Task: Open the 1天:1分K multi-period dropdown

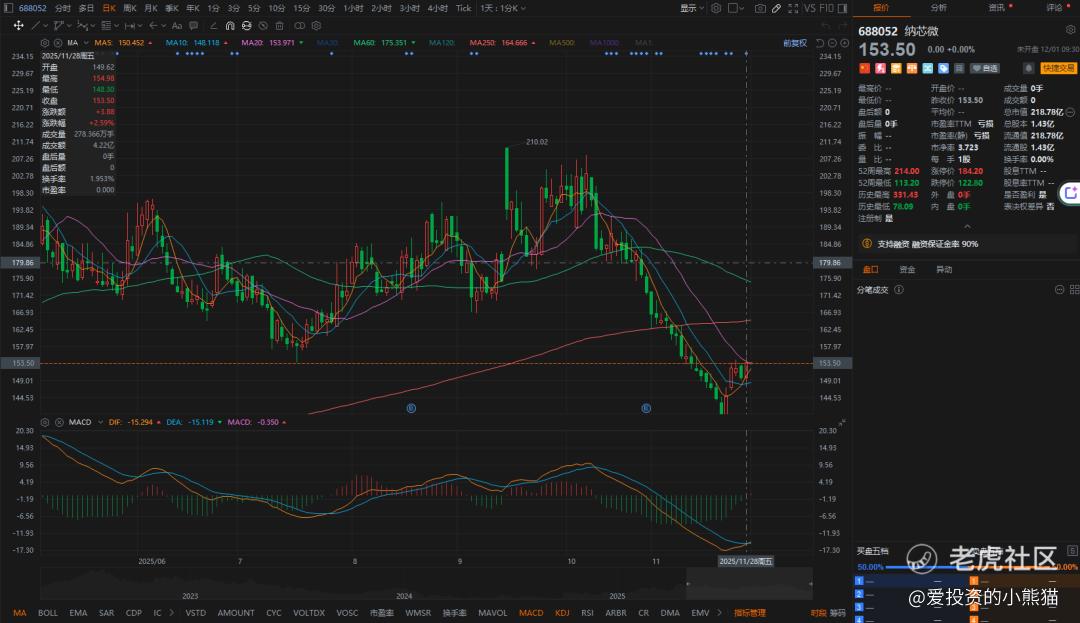Action: (503, 8)
